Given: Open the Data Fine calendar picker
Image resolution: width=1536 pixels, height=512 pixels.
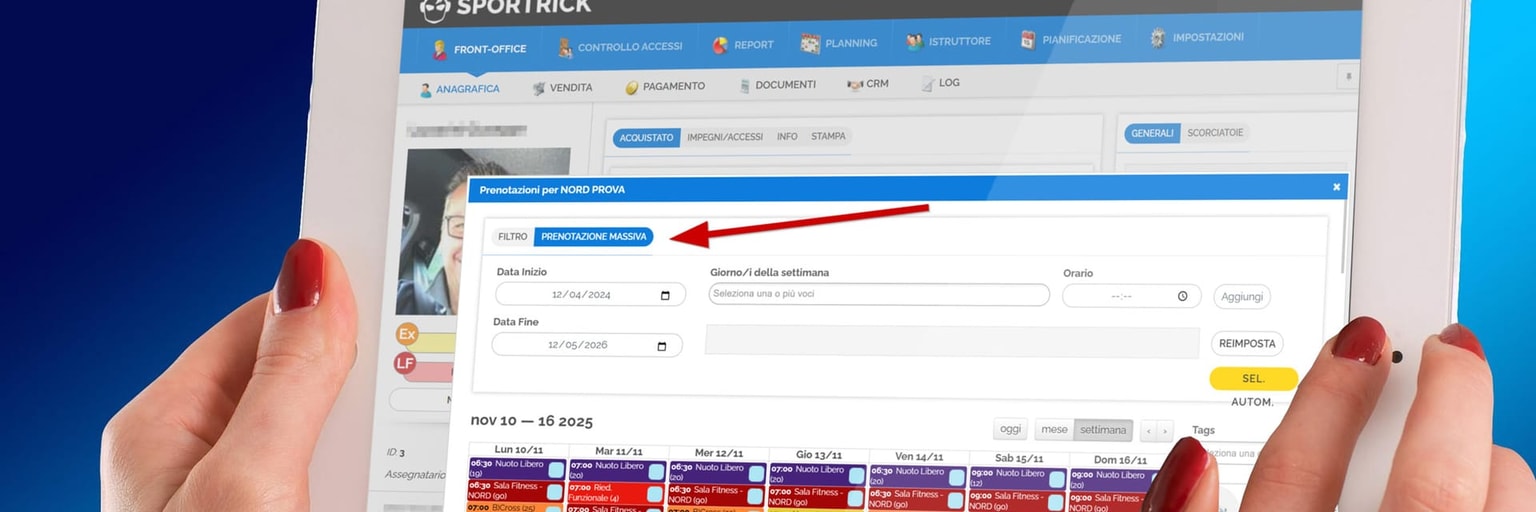Looking at the screenshot, I should tap(662, 346).
